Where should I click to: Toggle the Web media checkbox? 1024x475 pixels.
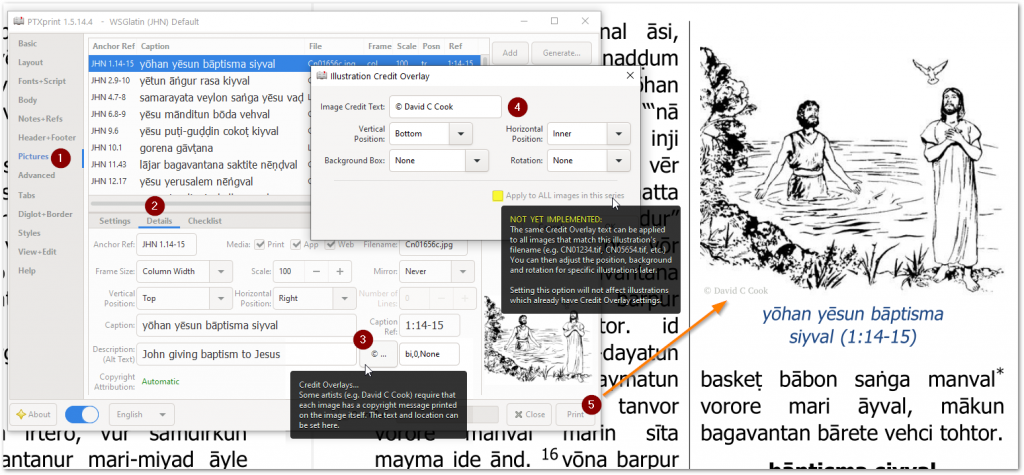point(330,244)
